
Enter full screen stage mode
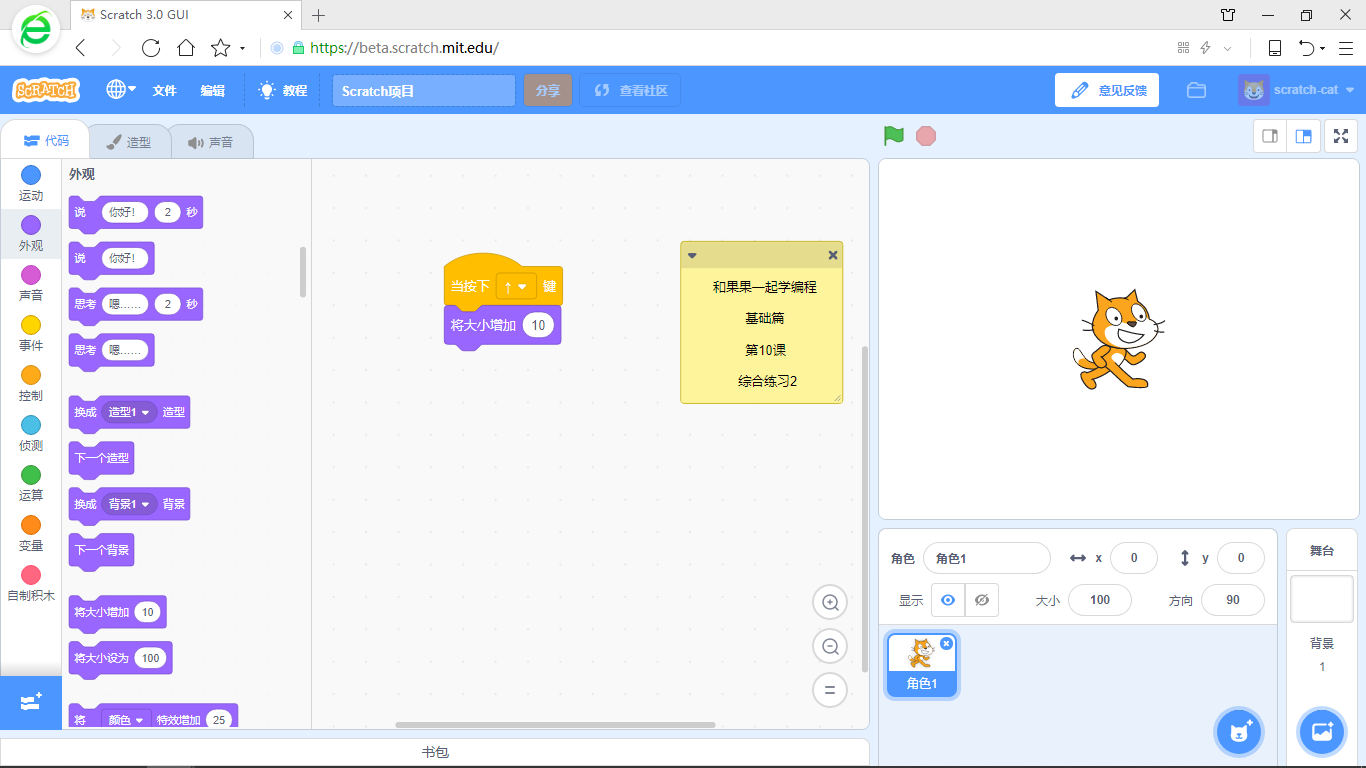click(x=1341, y=136)
